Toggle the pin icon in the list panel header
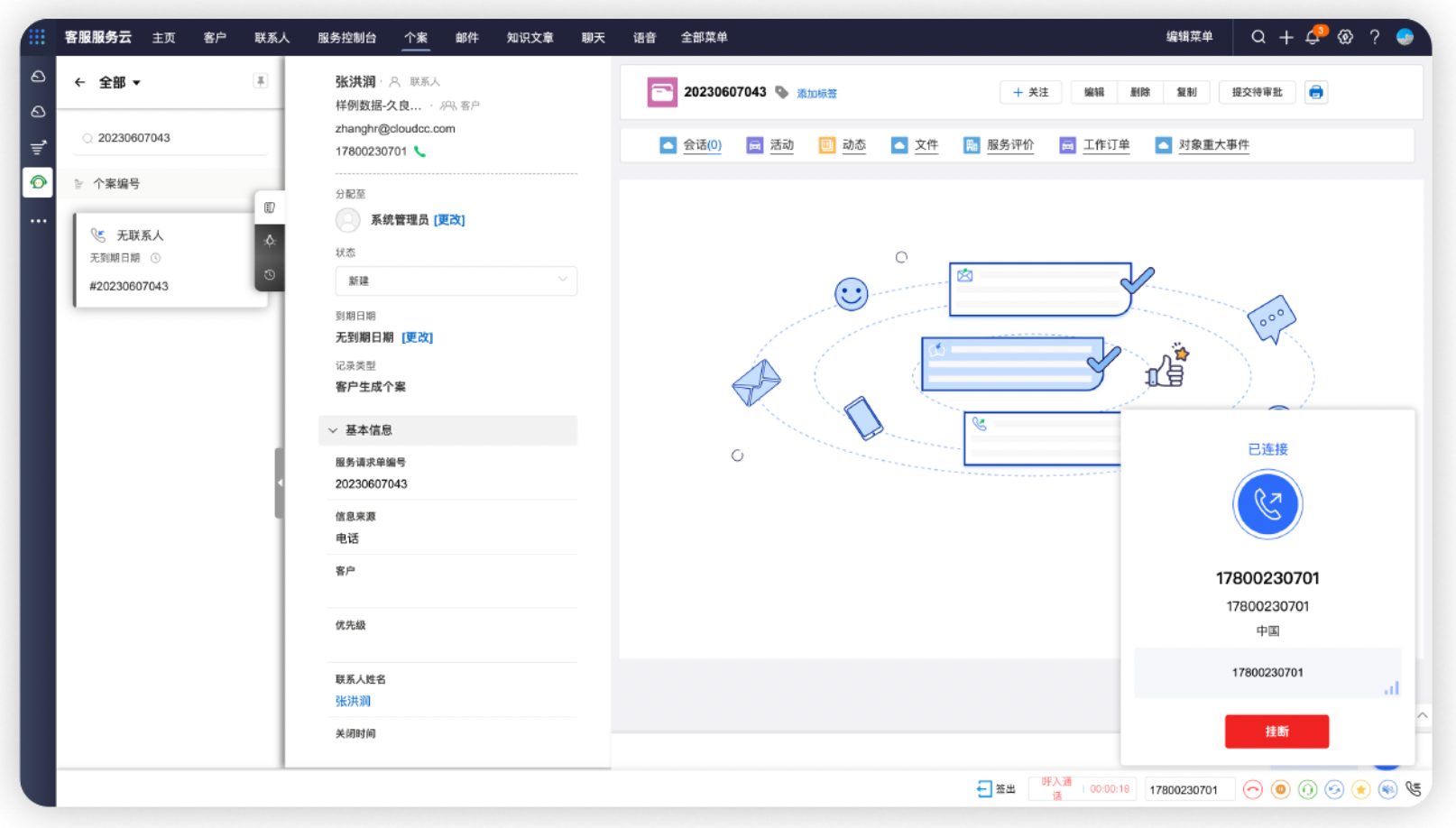1456x828 pixels. pyautogui.click(x=260, y=81)
